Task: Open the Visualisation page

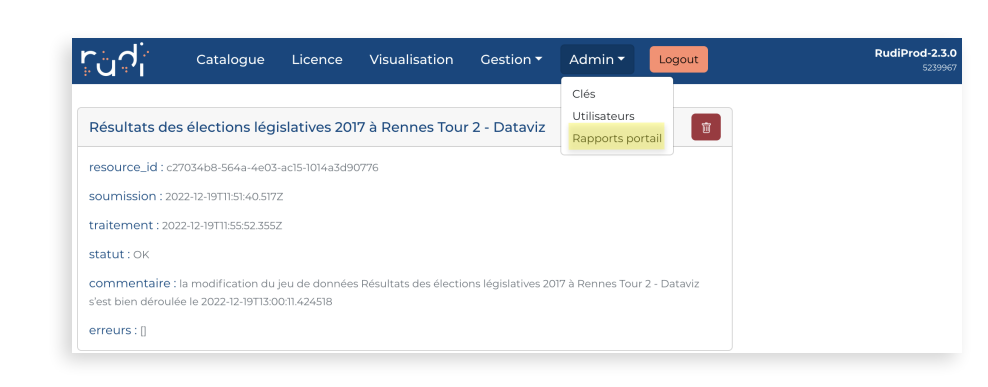Action: [411, 60]
